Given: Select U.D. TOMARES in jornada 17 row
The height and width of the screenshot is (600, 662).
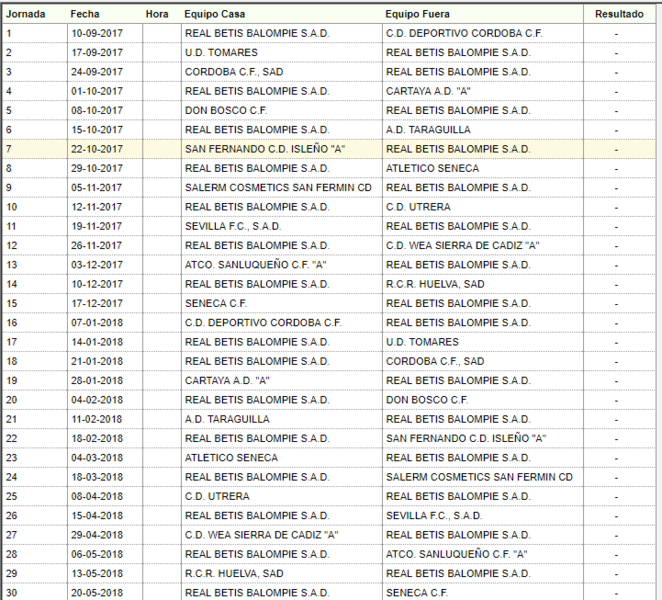Looking at the screenshot, I should coord(422,342).
